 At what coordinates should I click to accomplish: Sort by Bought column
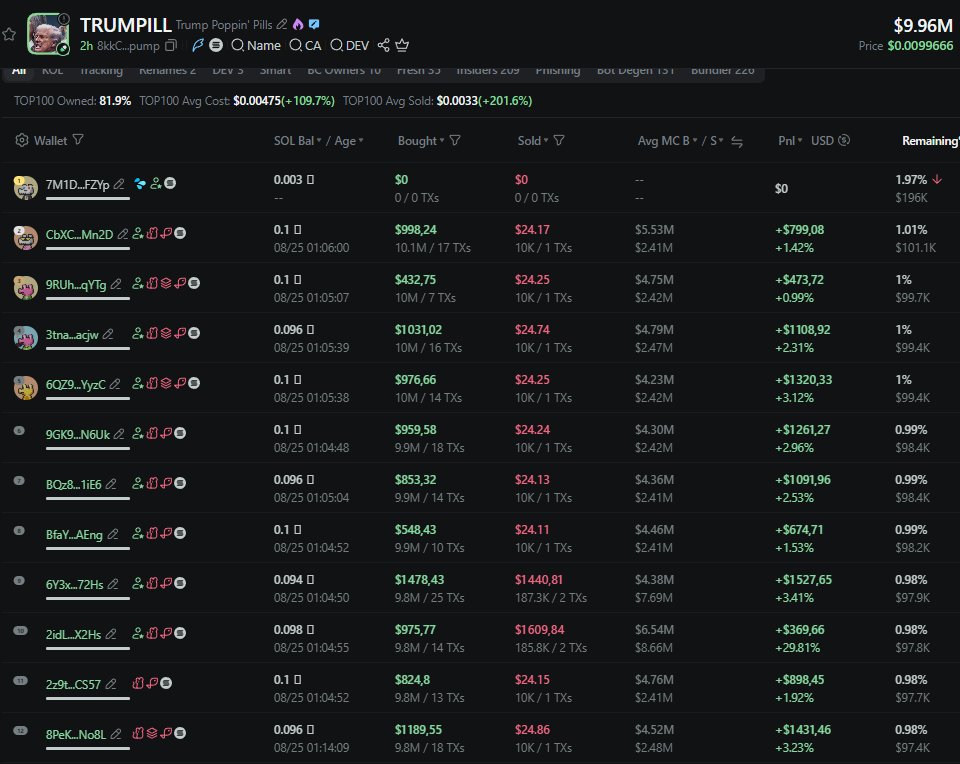tap(421, 141)
